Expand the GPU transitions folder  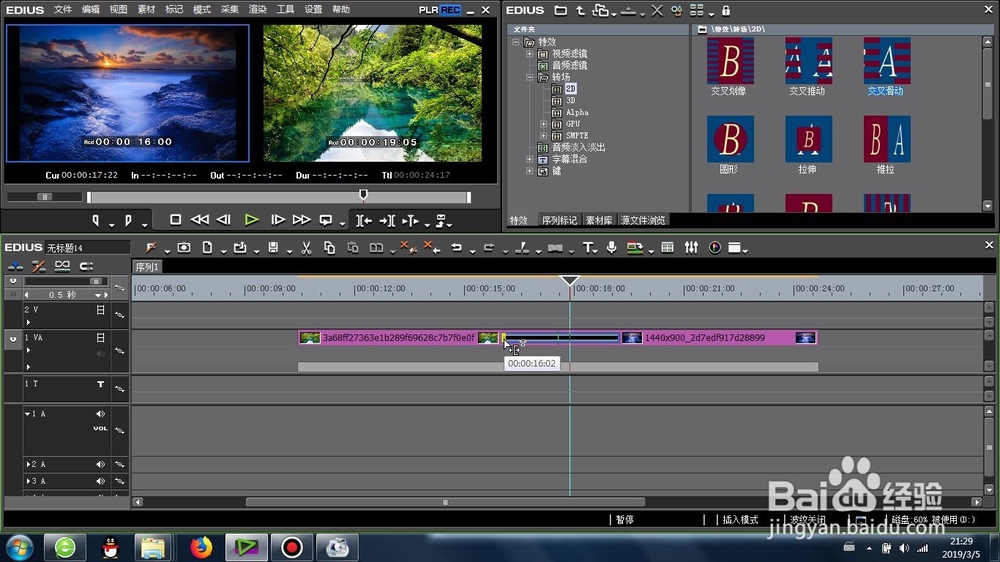pyautogui.click(x=543, y=124)
